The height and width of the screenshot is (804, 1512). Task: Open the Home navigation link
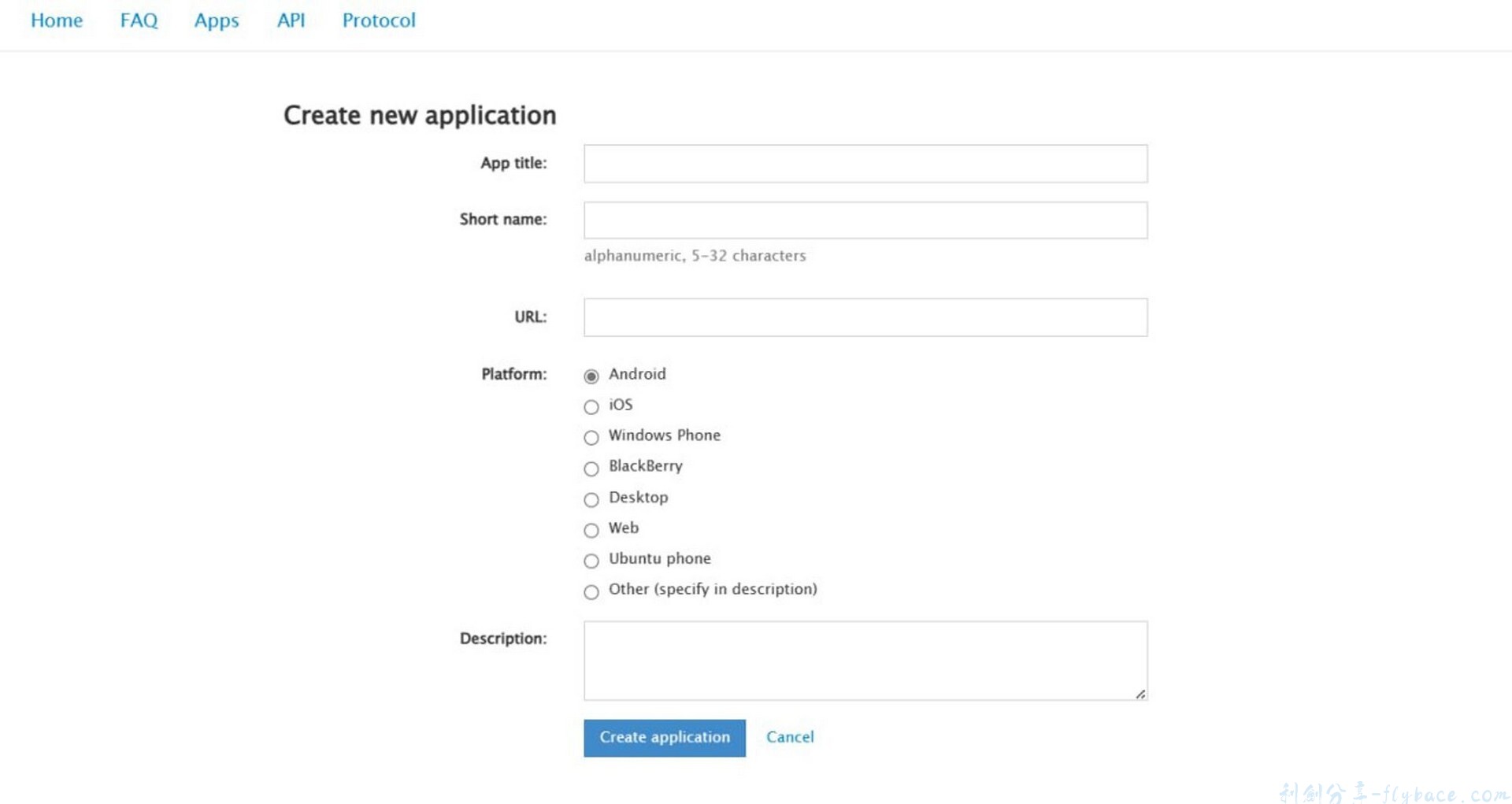[57, 20]
